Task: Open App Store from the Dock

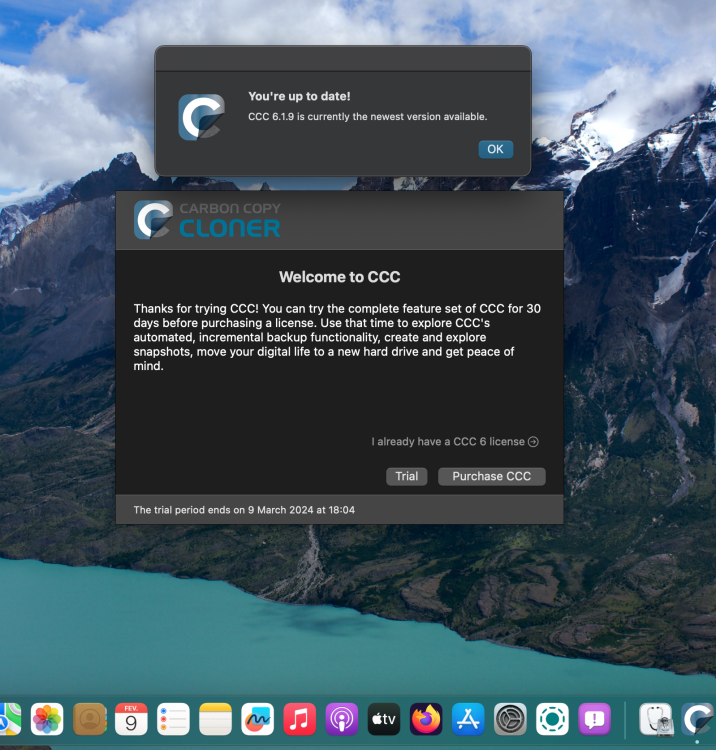Action: tap(468, 719)
